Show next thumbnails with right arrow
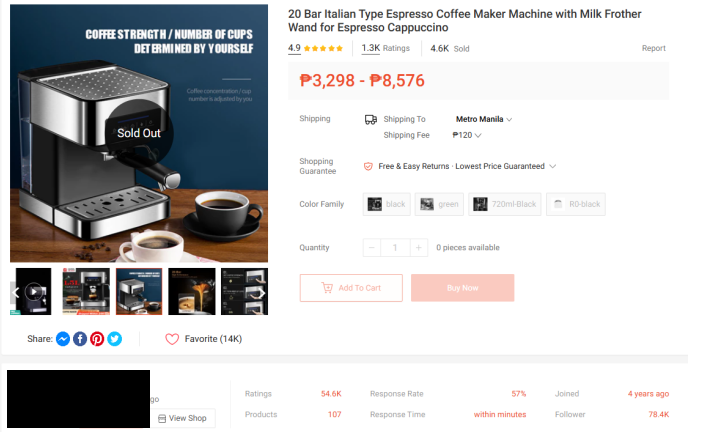Viewport: 714px width, 432px height. coord(262,292)
